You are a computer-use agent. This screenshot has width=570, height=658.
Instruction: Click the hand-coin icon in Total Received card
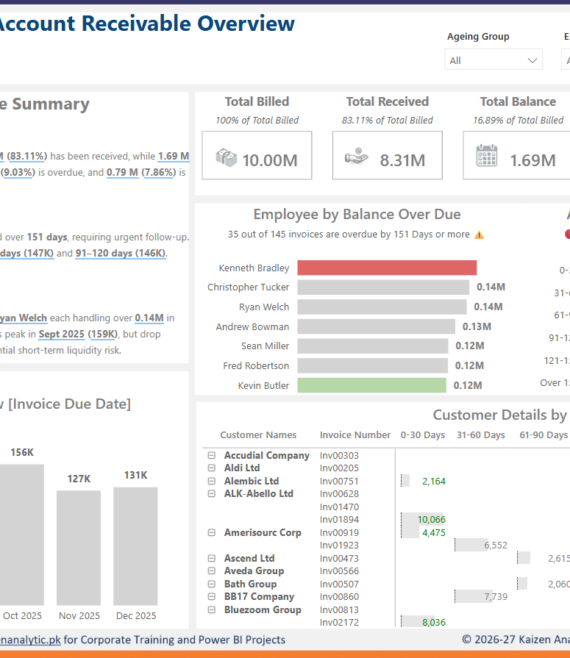356,157
